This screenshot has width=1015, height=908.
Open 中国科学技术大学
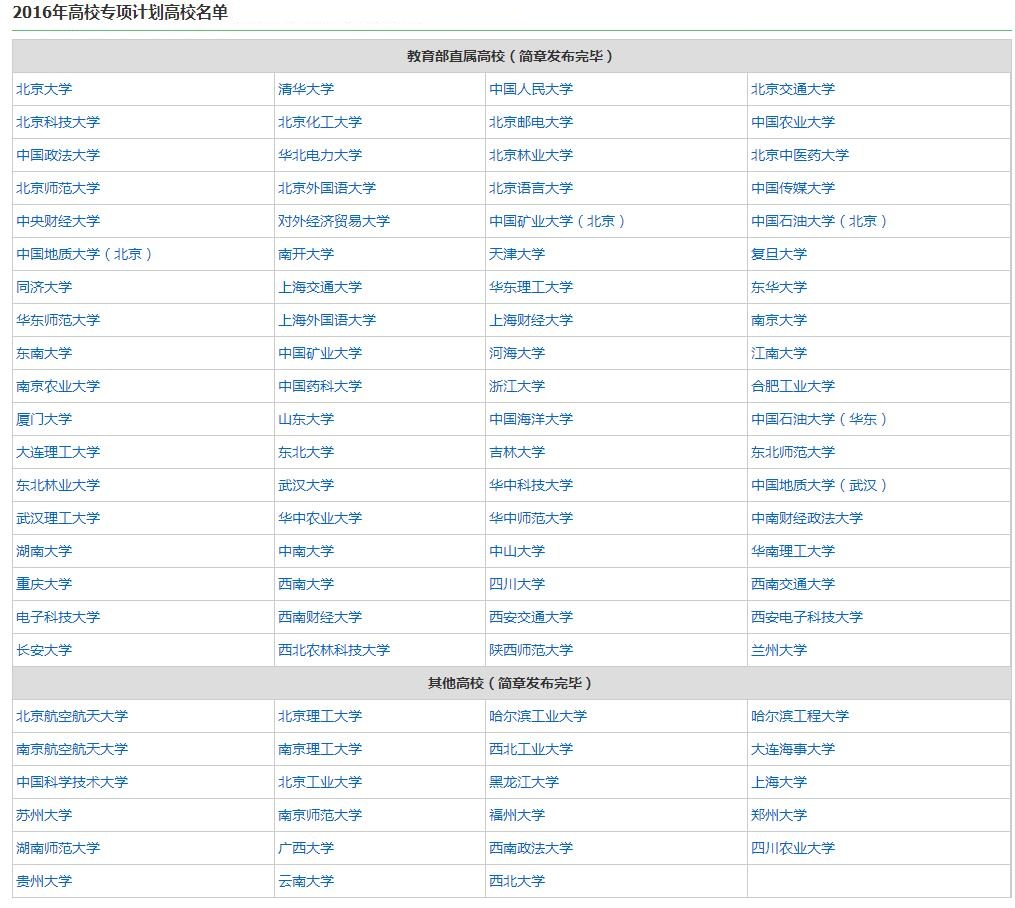pyautogui.click(x=72, y=782)
